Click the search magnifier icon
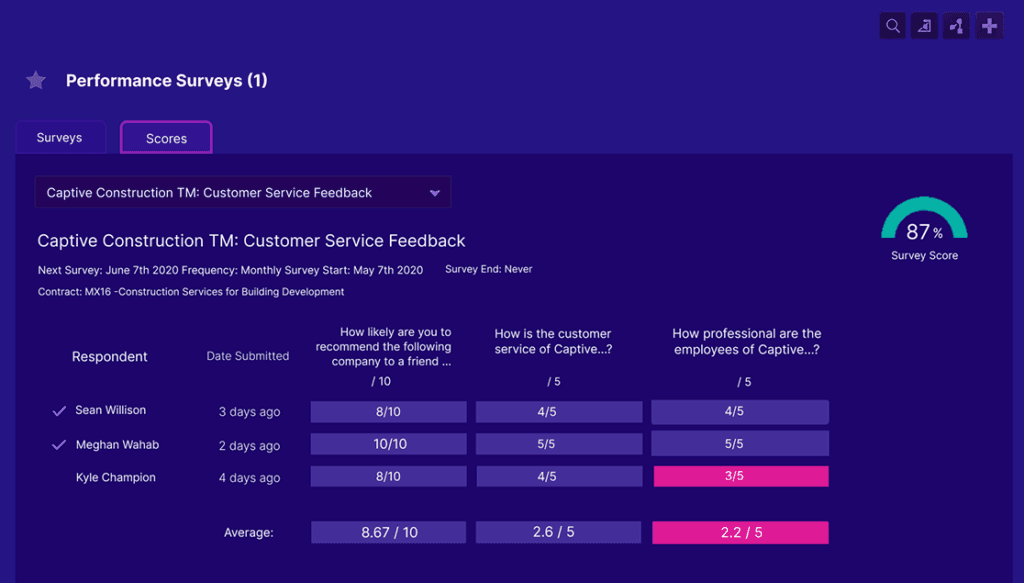1024x583 pixels. [x=892, y=26]
